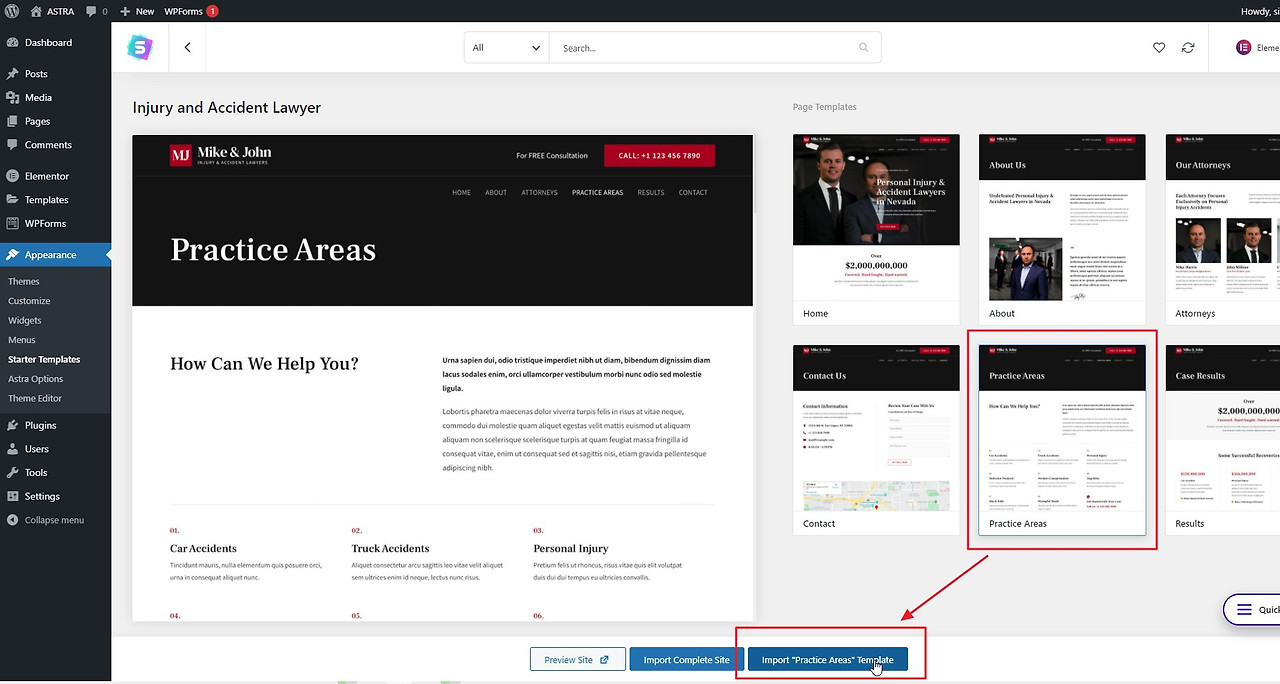The width and height of the screenshot is (1280, 684).
Task: Click the New content plus item
Action: click(x=137, y=11)
